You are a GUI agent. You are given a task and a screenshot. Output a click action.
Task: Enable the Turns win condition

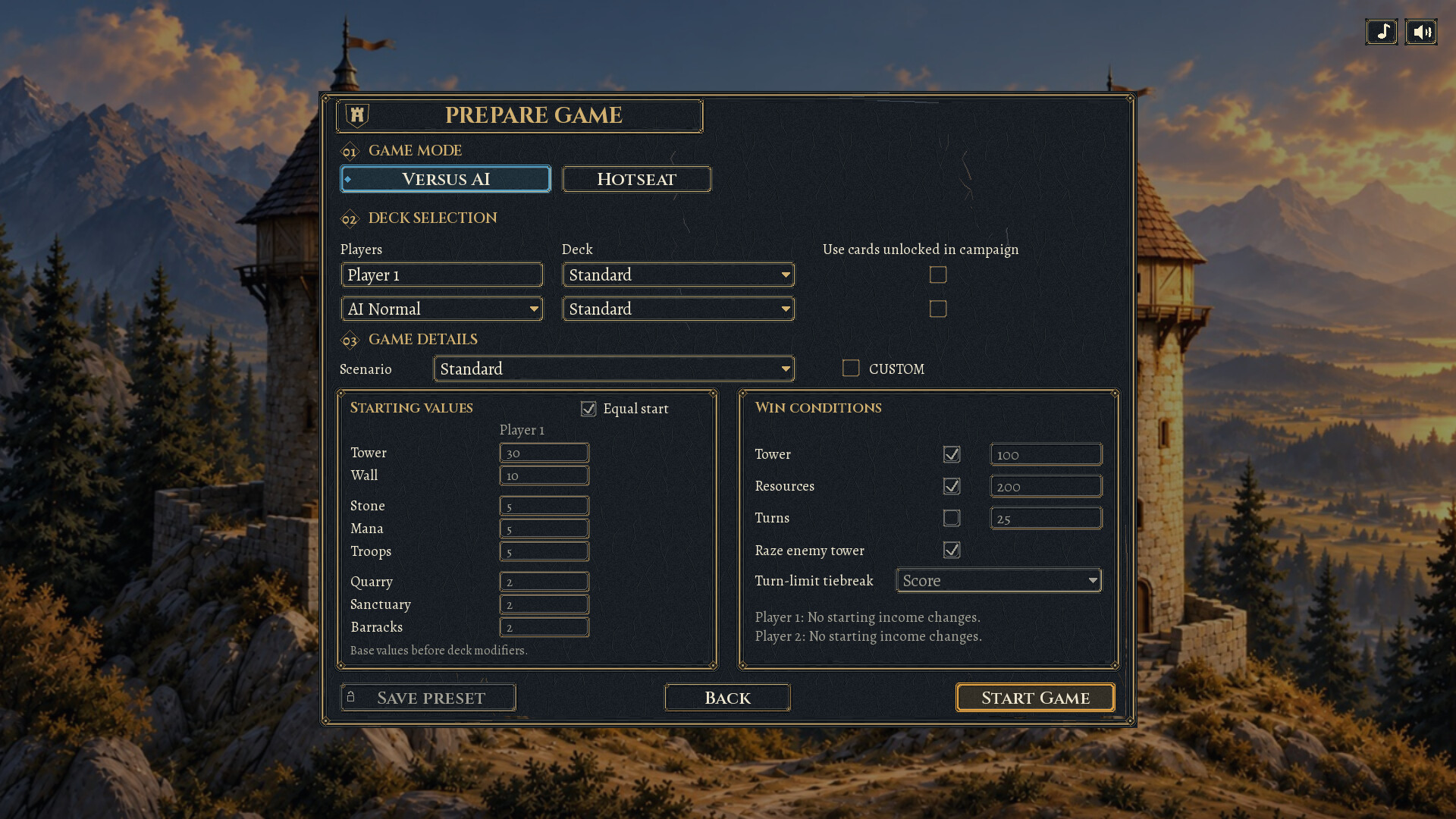[952, 518]
